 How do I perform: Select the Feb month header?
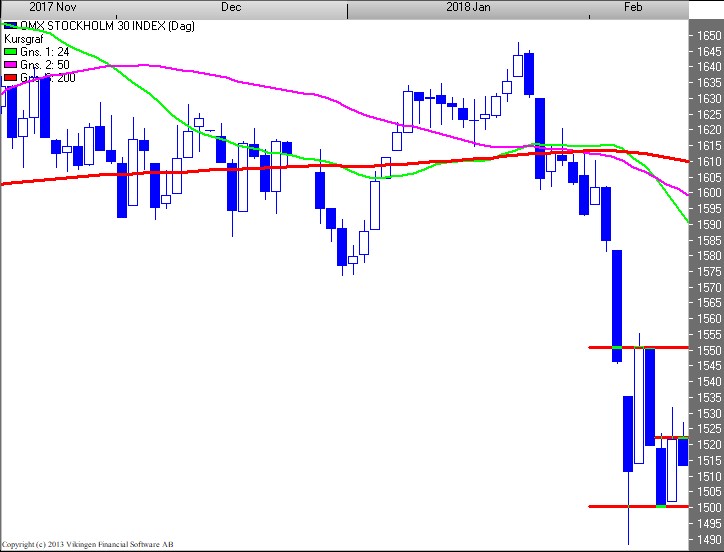tap(633, 7)
